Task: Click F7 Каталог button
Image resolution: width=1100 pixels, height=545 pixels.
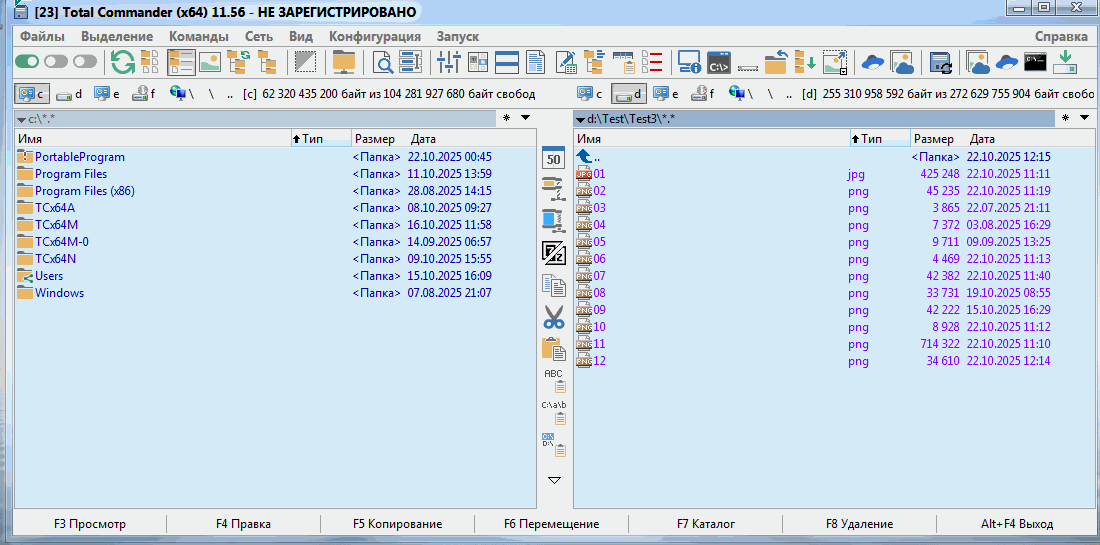Action: click(x=706, y=524)
